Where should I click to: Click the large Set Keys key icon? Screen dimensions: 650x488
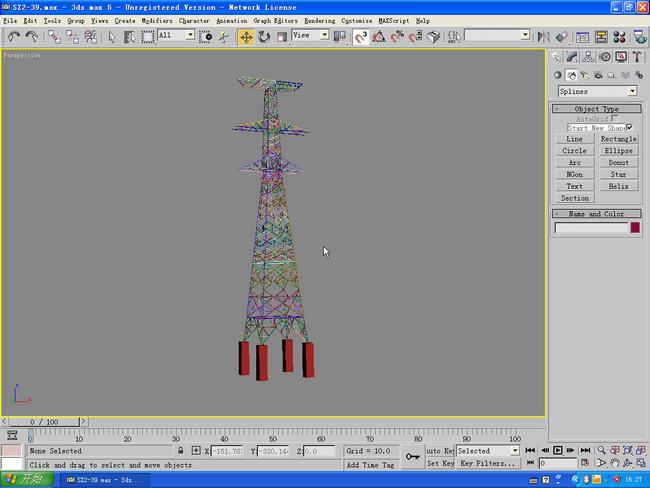(412, 456)
